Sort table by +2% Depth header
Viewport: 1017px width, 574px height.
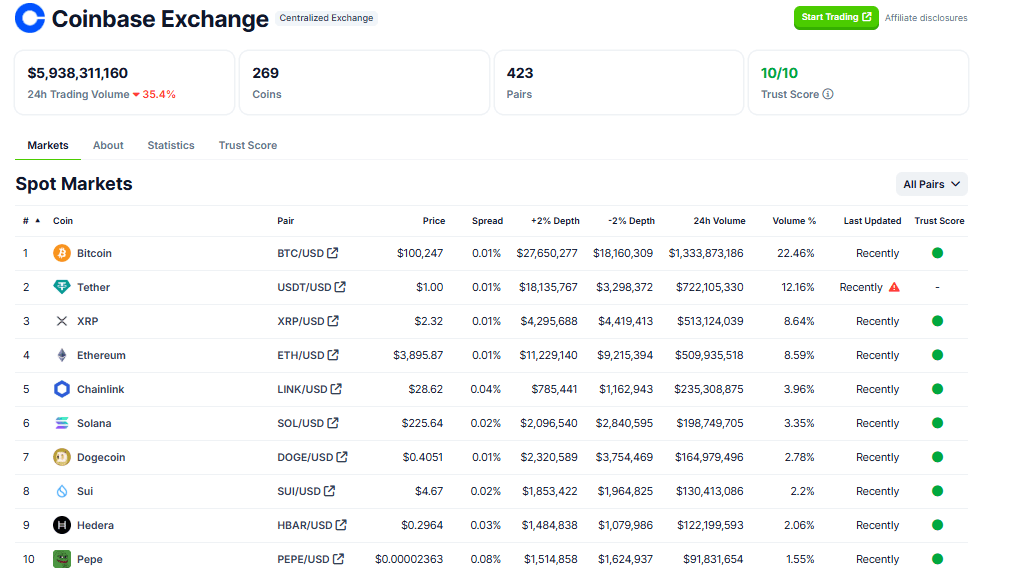point(555,221)
